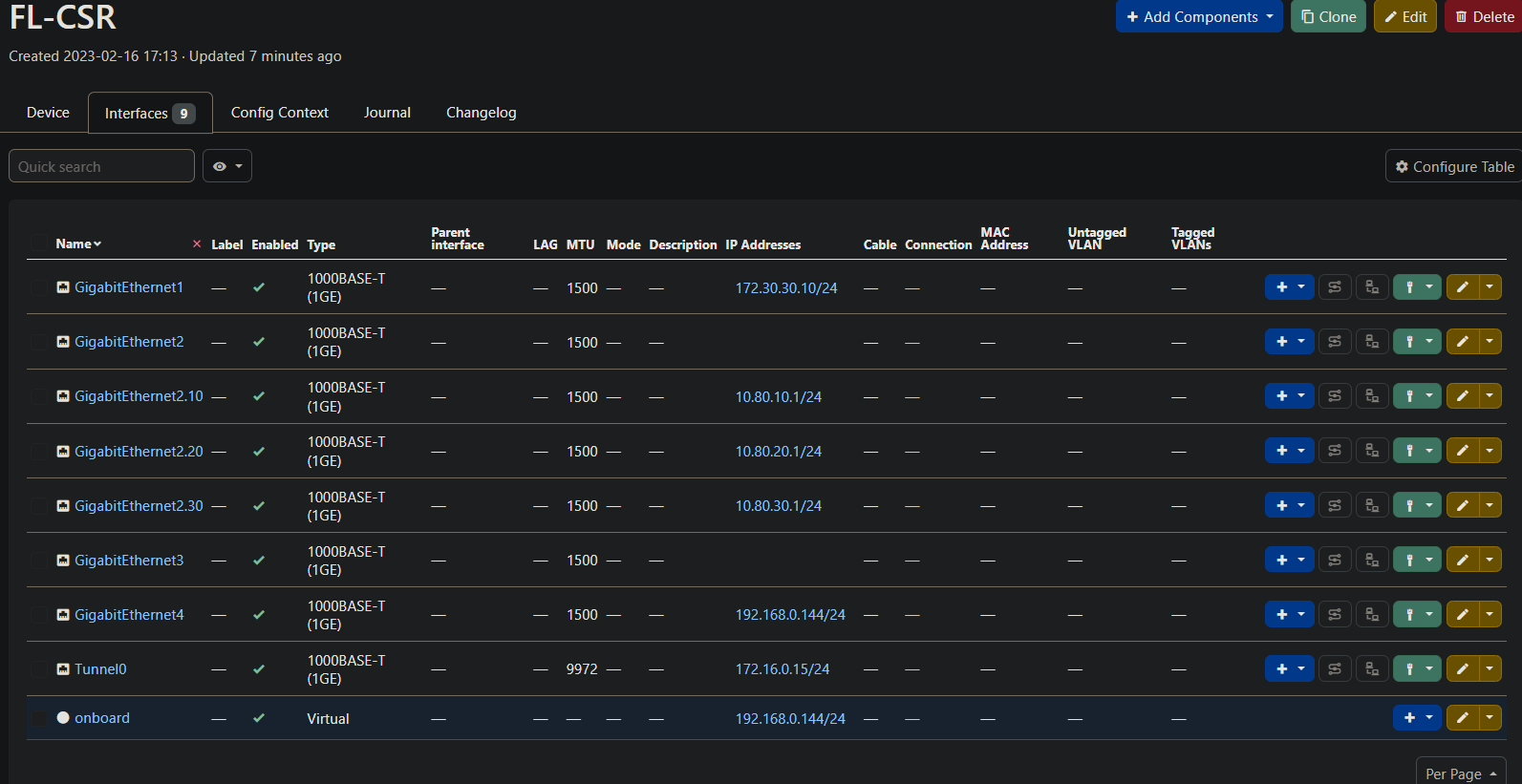Click the green cable connect button for GigabitEthernet2.10
Screen dimensions: 1522x784
pos(1417,396)
